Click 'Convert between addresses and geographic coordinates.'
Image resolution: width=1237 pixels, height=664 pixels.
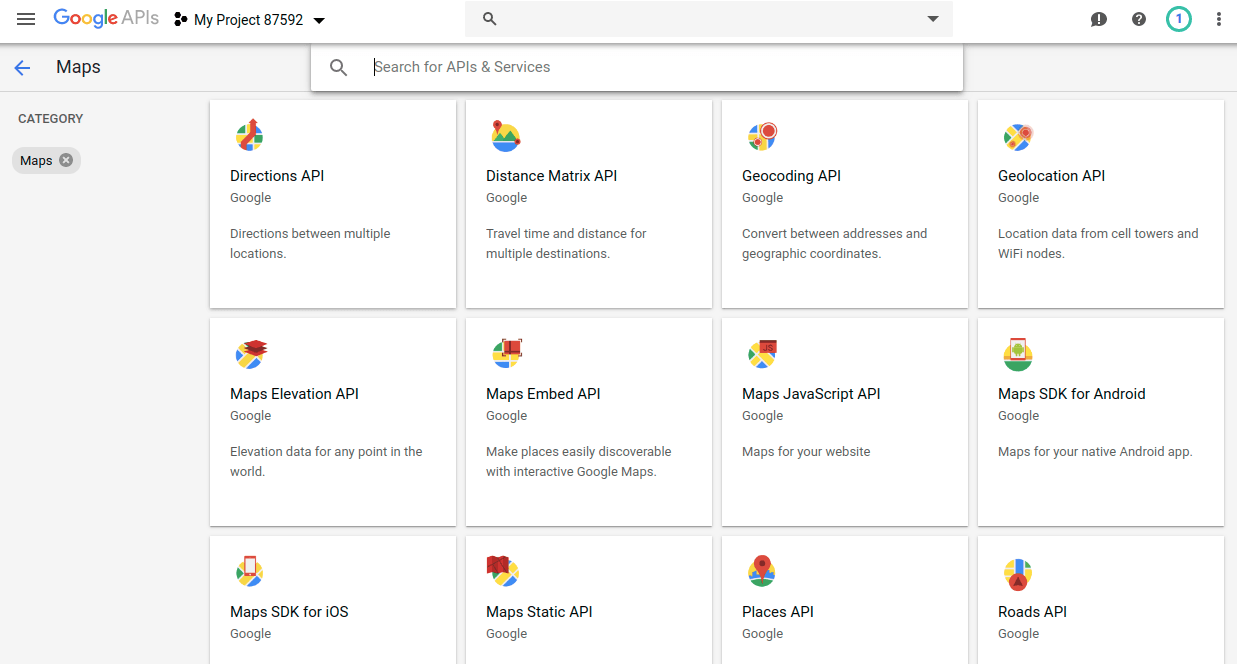(x=834, y=244)
